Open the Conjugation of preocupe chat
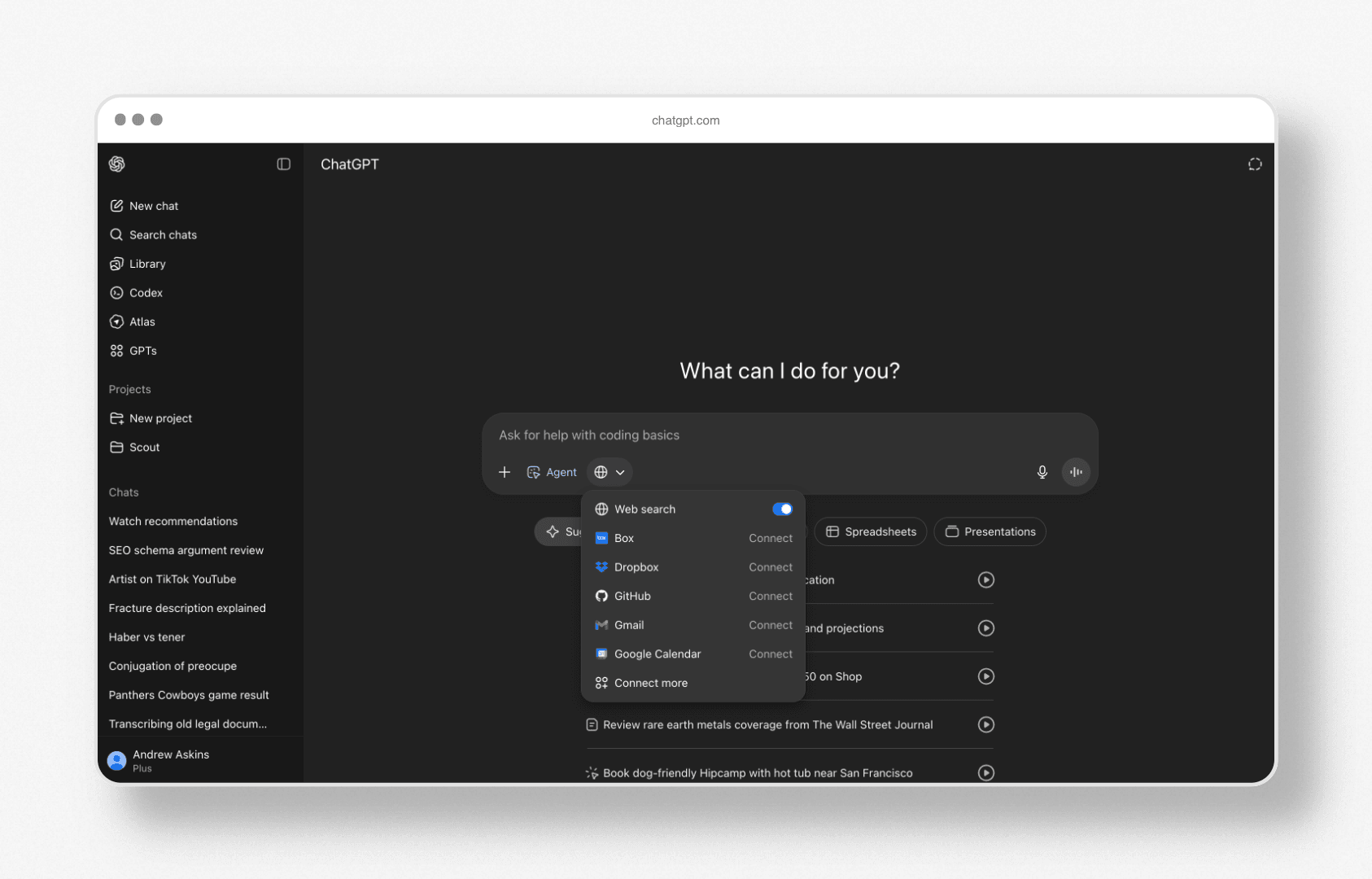 tap(173, 666)
